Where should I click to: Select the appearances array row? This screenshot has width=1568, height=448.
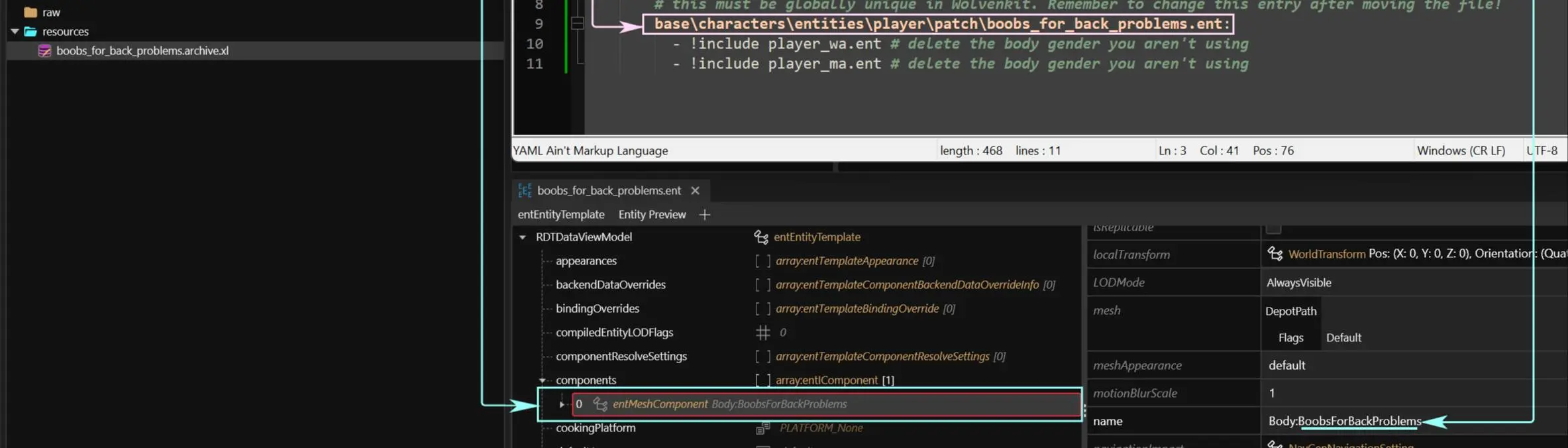click(x=798, y=260)
